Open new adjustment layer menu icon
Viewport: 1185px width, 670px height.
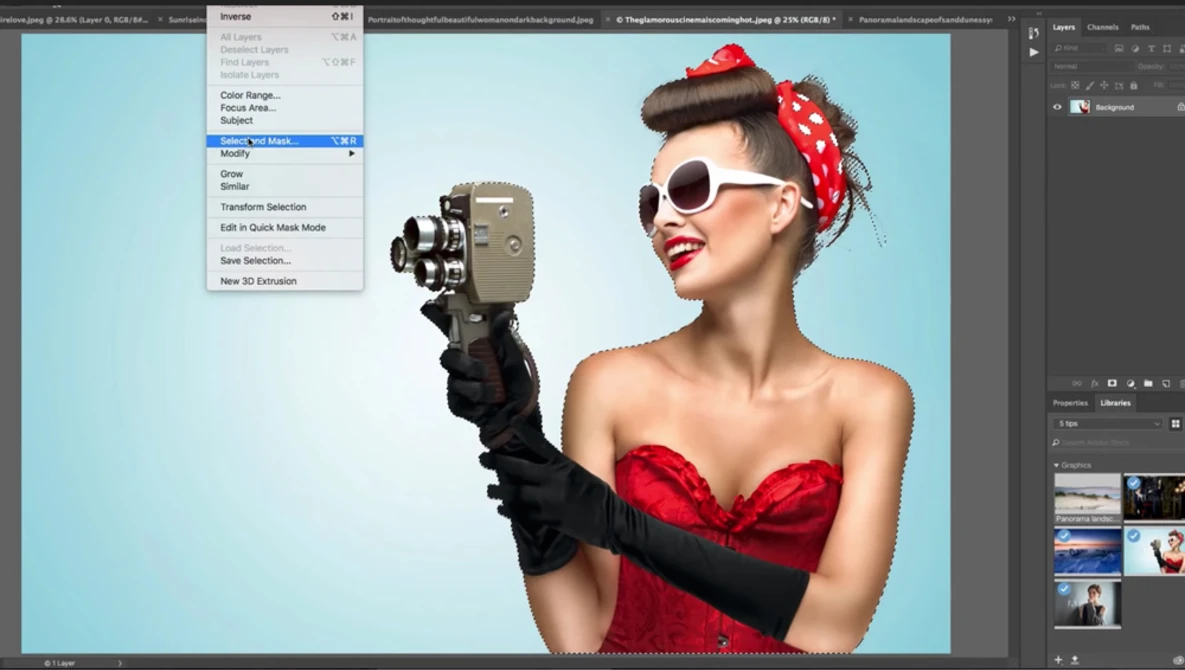[1130, 384]
